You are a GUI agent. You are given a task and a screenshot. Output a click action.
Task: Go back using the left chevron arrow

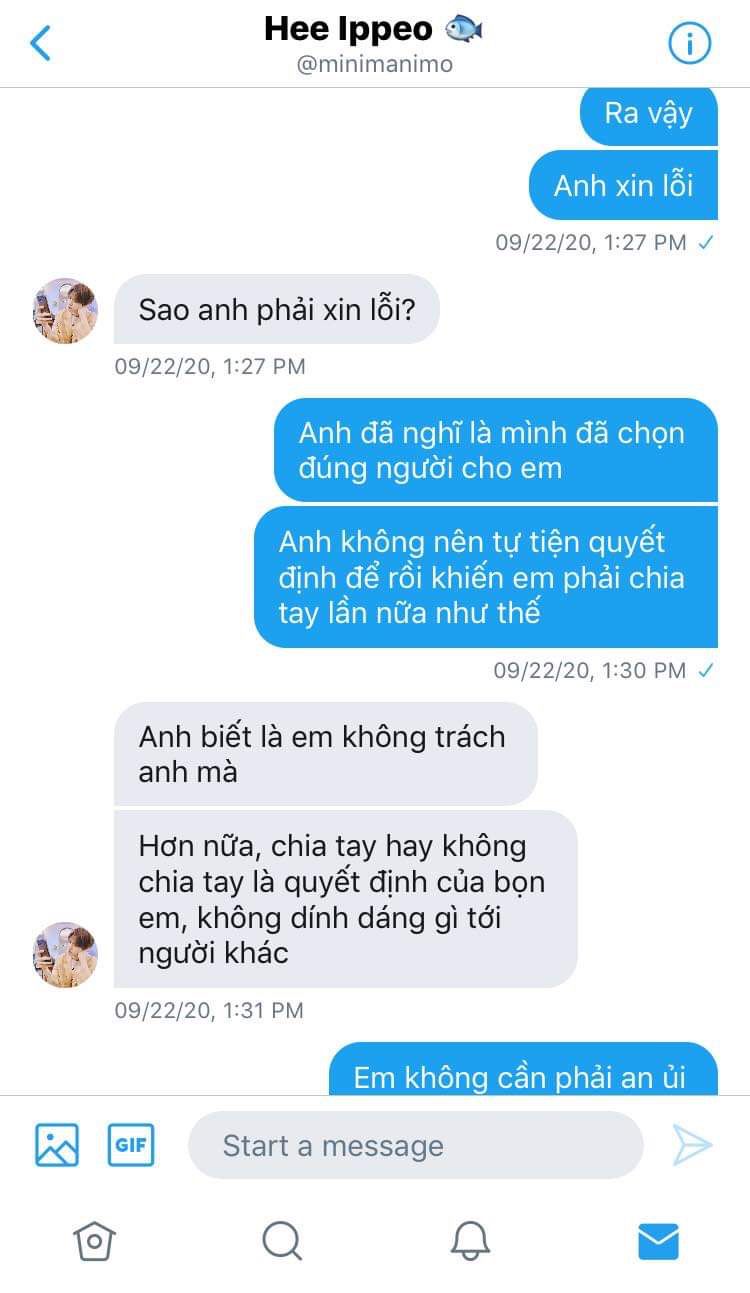[x=40, y=43]
